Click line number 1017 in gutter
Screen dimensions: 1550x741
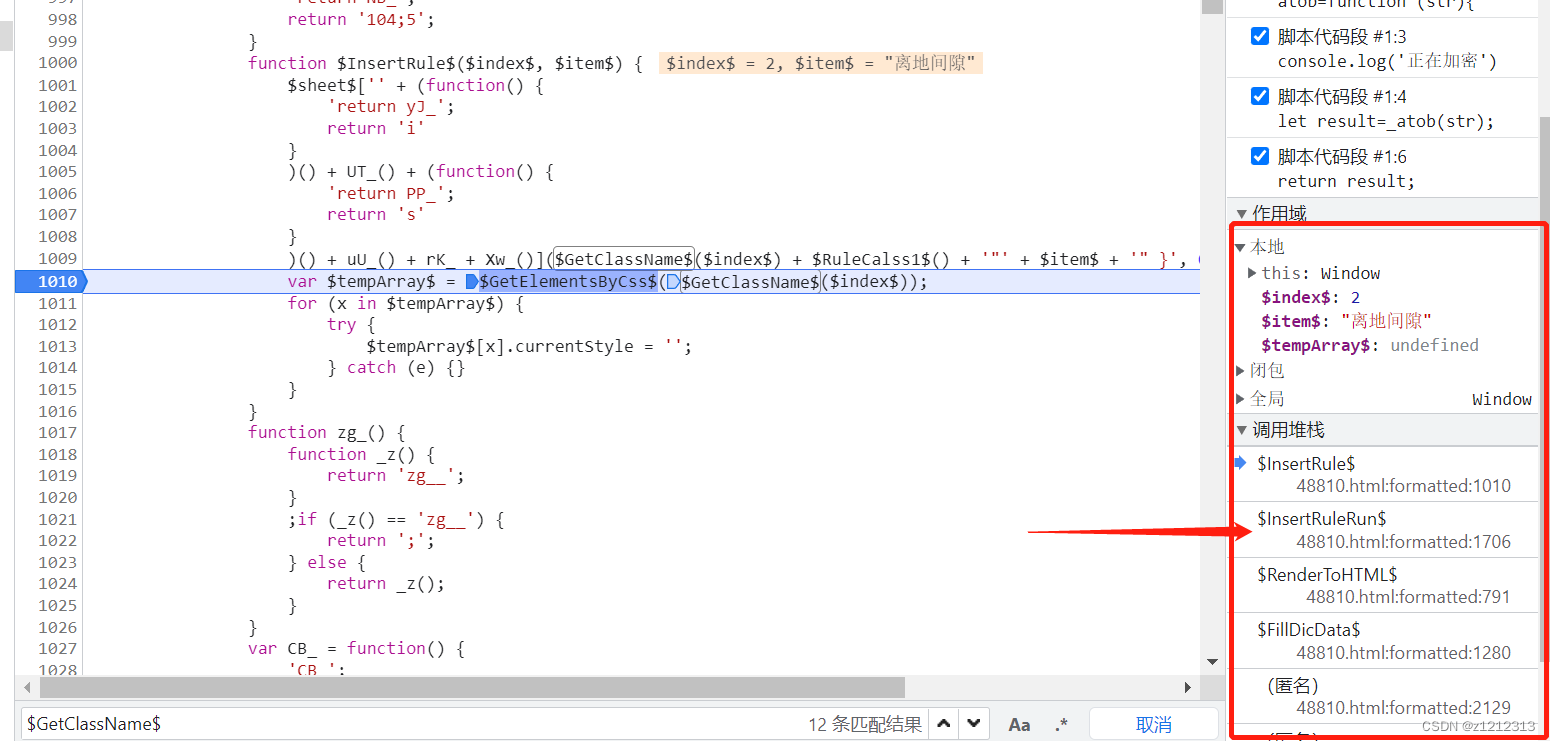pyautogui.click(x=57, y=432)
